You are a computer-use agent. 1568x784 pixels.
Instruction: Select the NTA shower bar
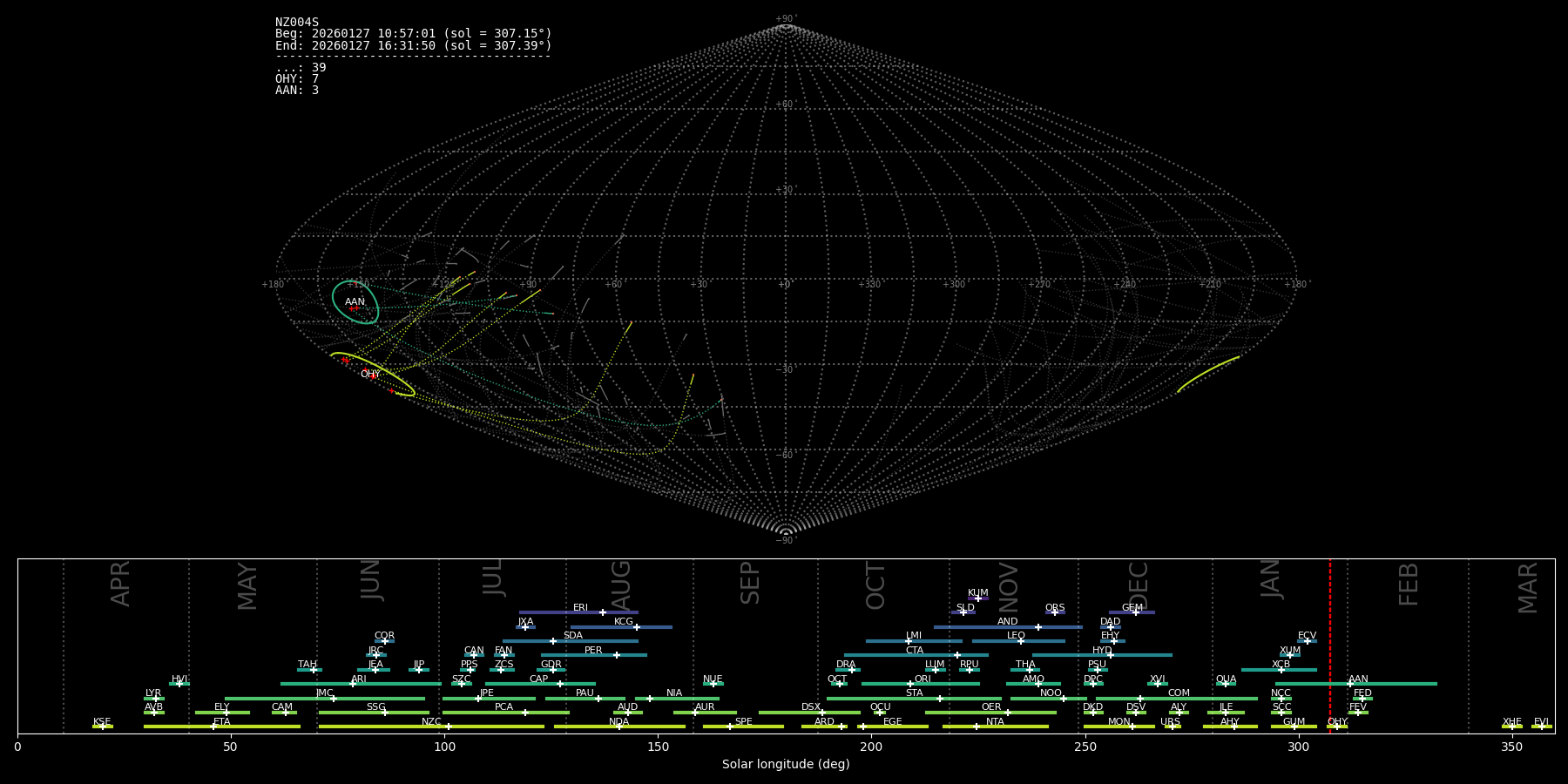coord(996,727)
